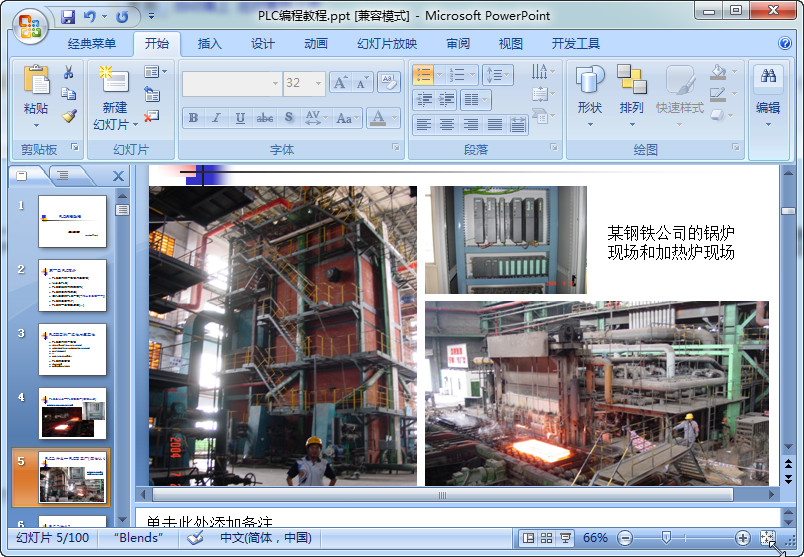Decrease font size with small A
Screen dimensions: 804x557
pos(362,83)
